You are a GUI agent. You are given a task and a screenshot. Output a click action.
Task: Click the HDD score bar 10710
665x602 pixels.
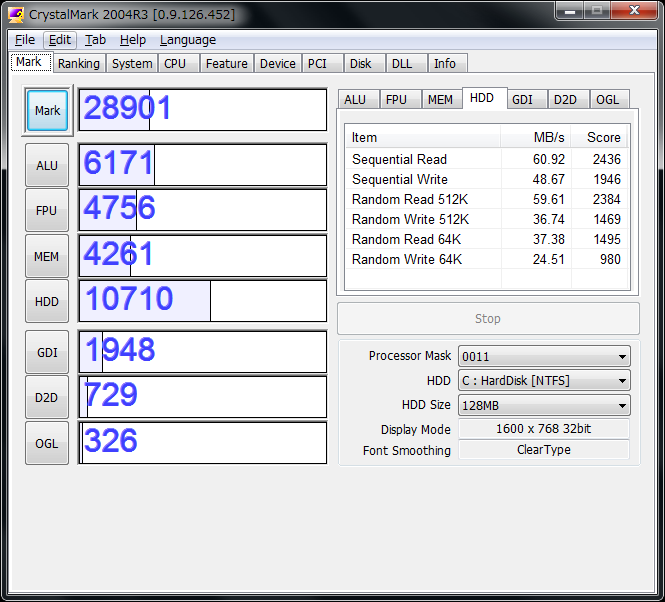[x=203, y=301]
